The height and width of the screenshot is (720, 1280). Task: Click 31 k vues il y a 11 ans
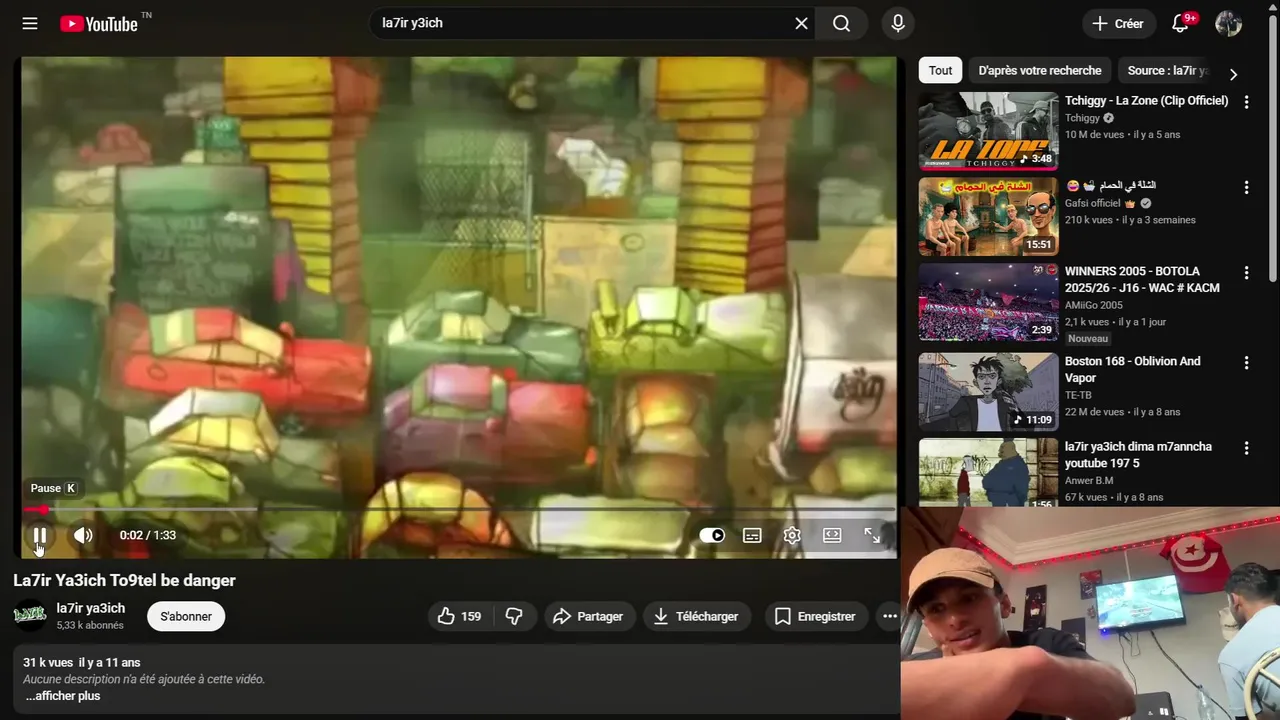pyautogui.click(x=82, y=662)
